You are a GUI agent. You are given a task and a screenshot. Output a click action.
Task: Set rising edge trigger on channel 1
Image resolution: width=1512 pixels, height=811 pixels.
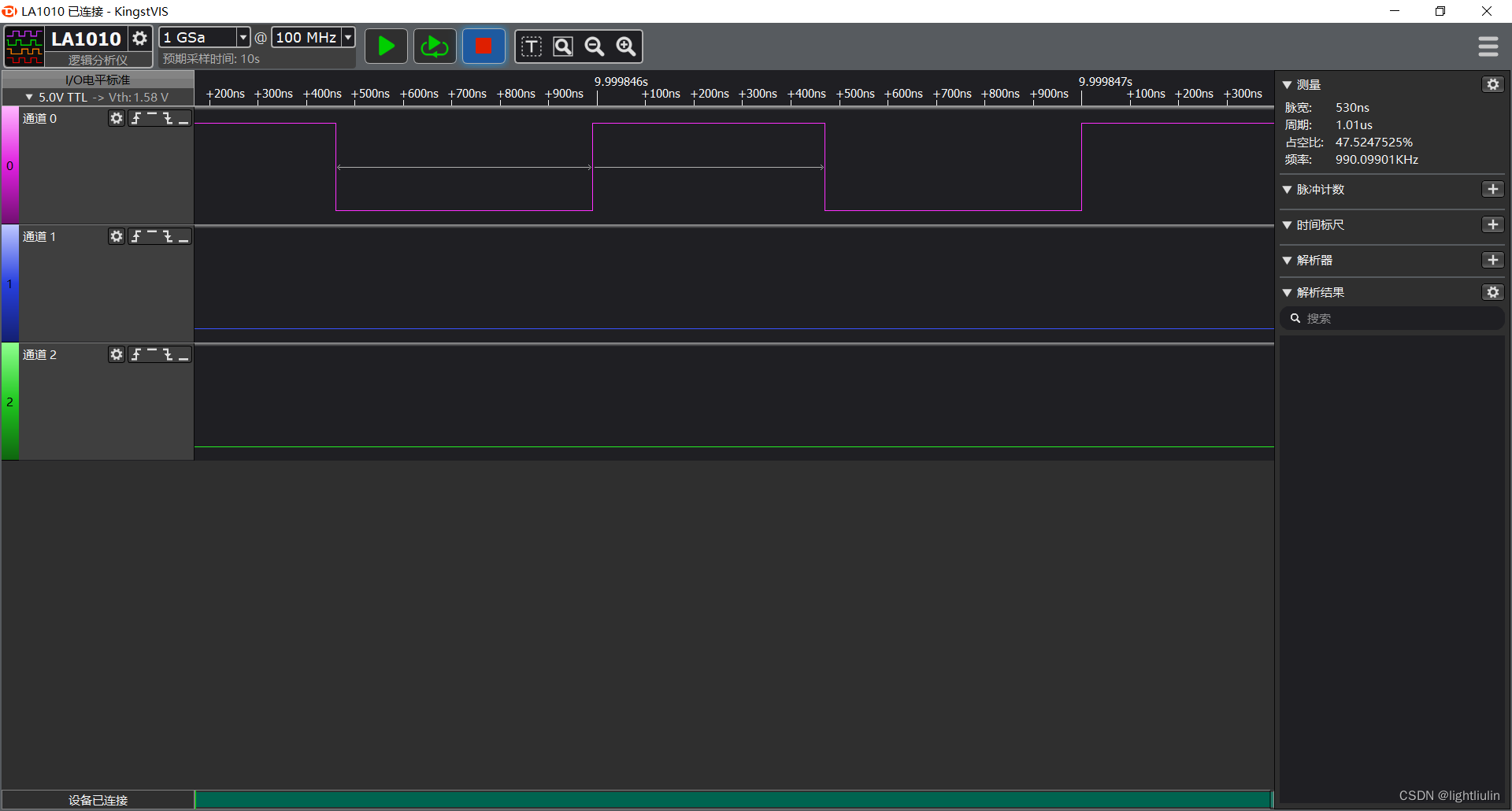(x=136, y=236)
